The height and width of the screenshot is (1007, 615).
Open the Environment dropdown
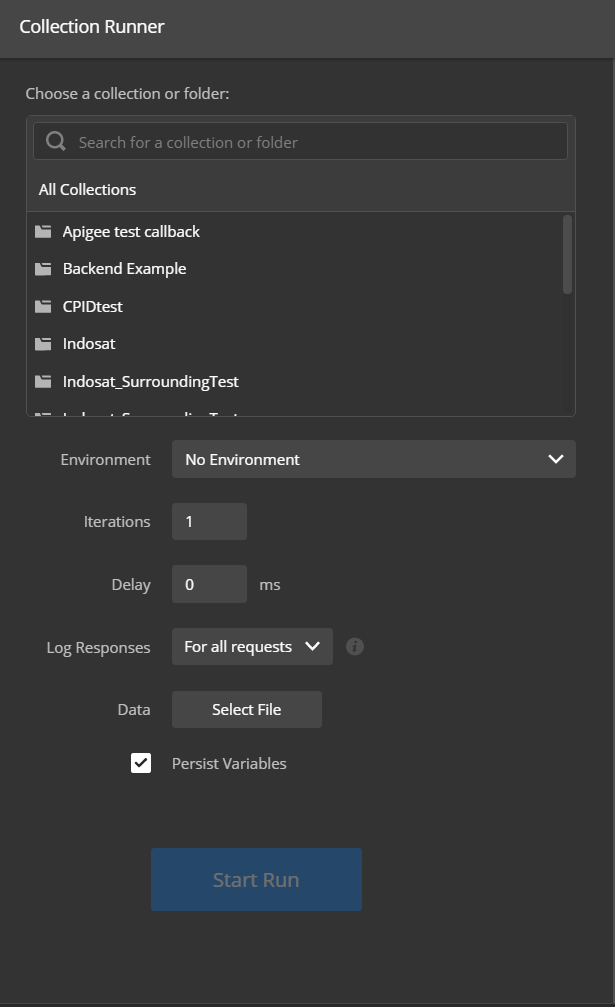[373, 459]
